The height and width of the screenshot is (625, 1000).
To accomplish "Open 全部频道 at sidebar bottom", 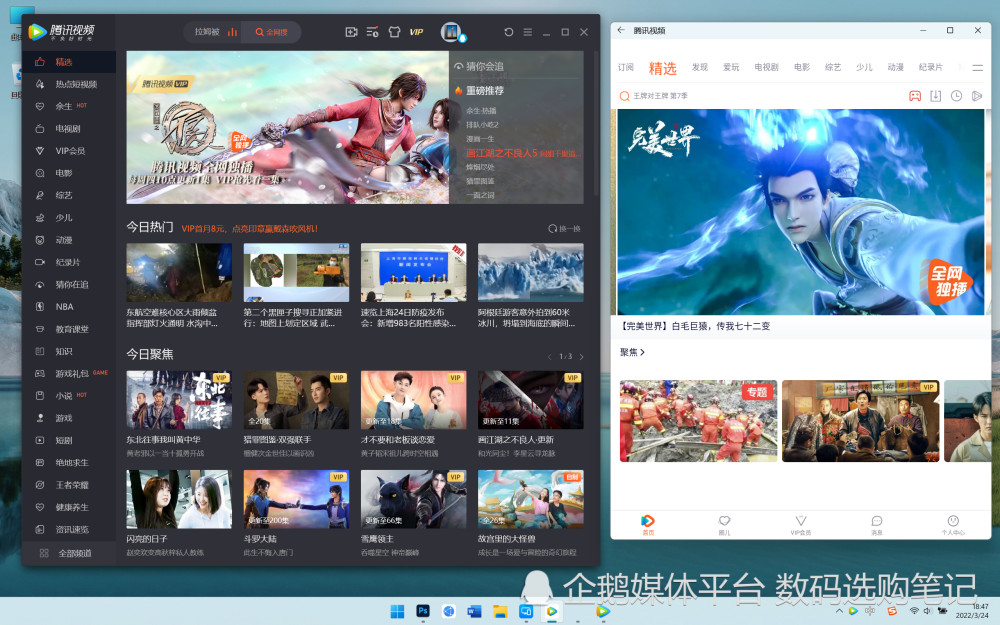I will [x=69, y=553].
